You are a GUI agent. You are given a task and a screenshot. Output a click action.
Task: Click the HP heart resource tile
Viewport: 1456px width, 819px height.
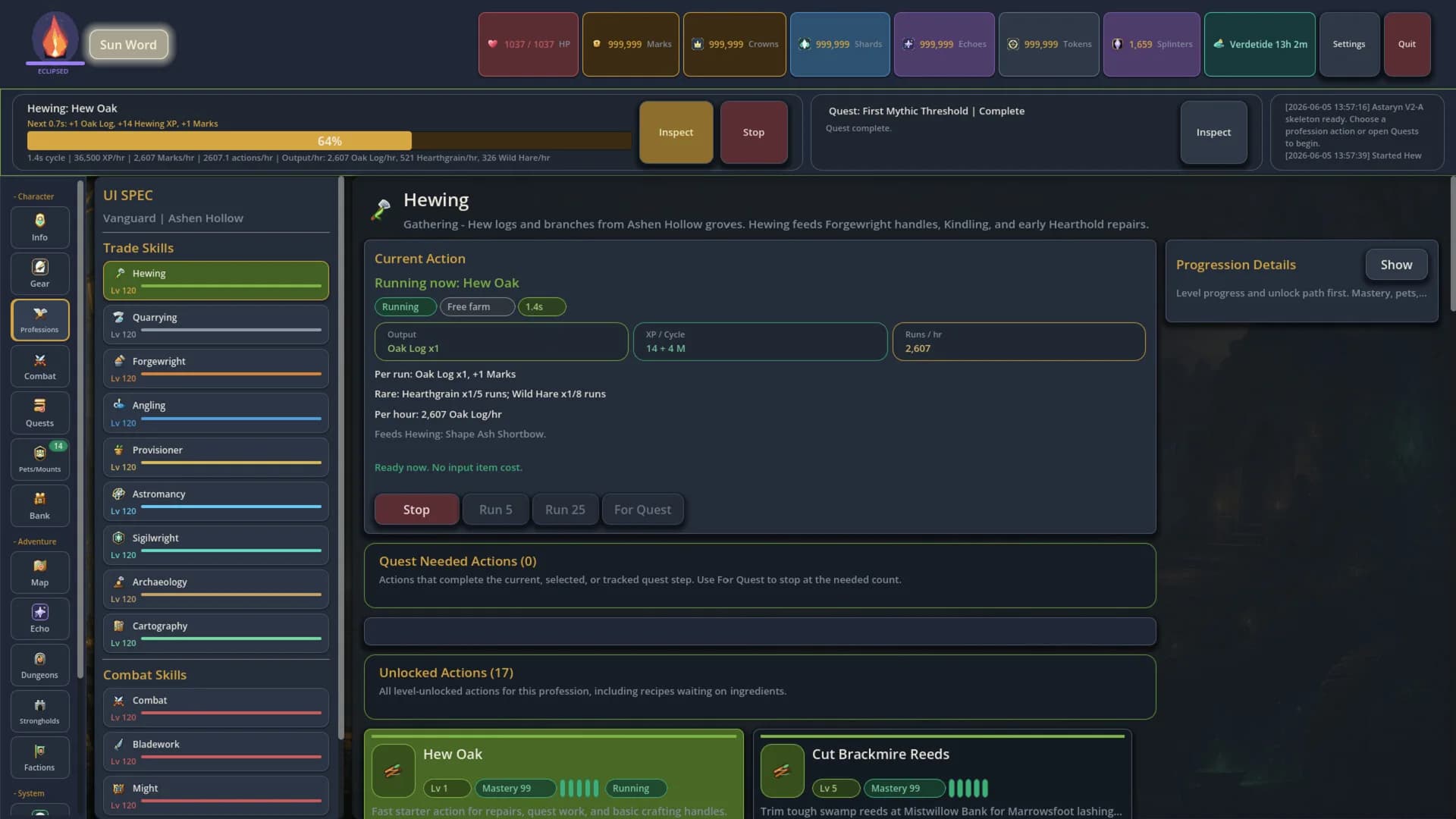(x=529, y=44)
